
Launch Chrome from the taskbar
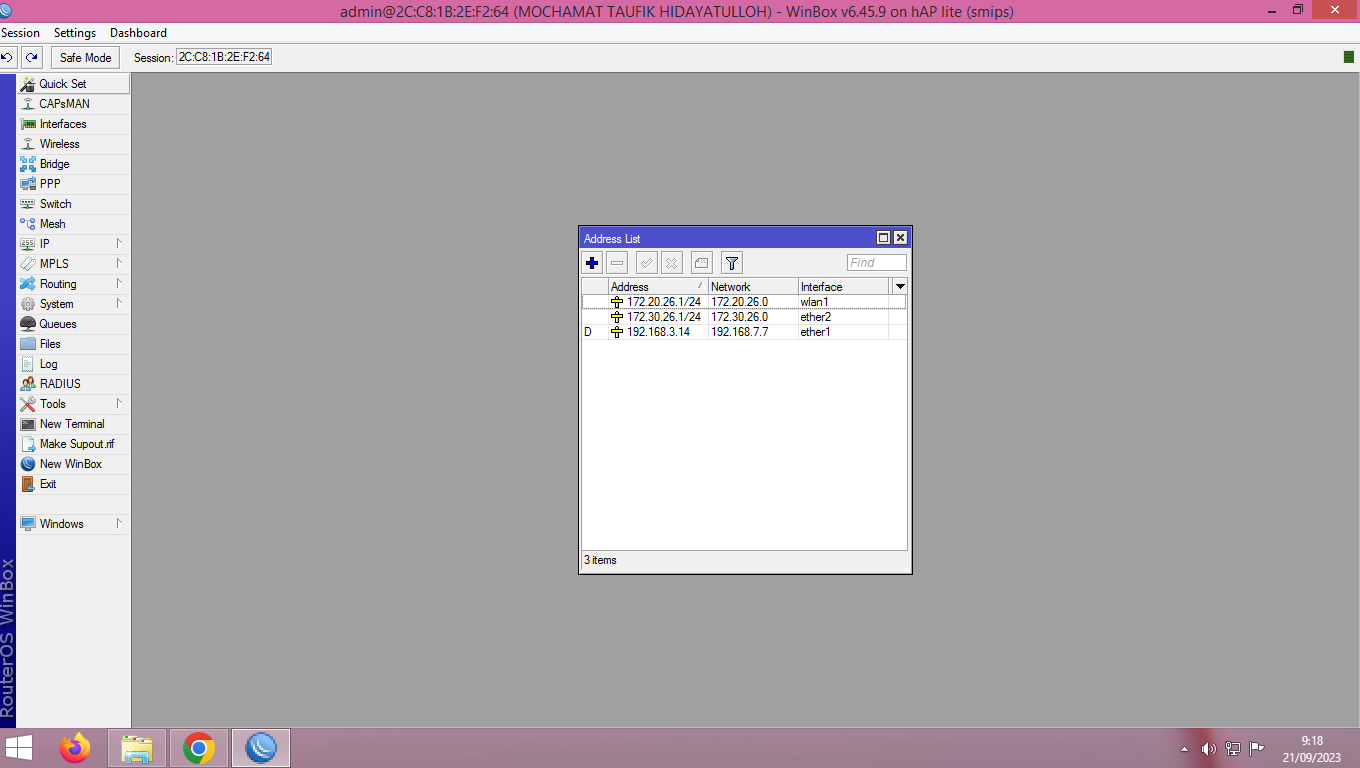pos(199,748)
